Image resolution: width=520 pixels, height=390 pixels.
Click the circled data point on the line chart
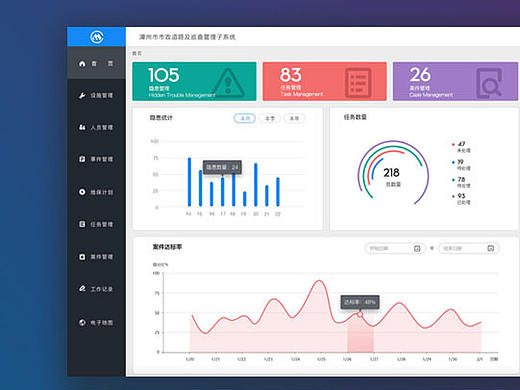(x=360, y=314)
